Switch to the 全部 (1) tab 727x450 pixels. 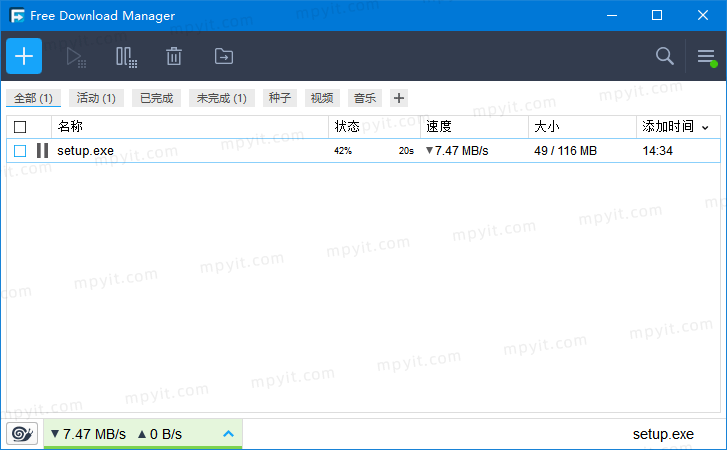33,98
